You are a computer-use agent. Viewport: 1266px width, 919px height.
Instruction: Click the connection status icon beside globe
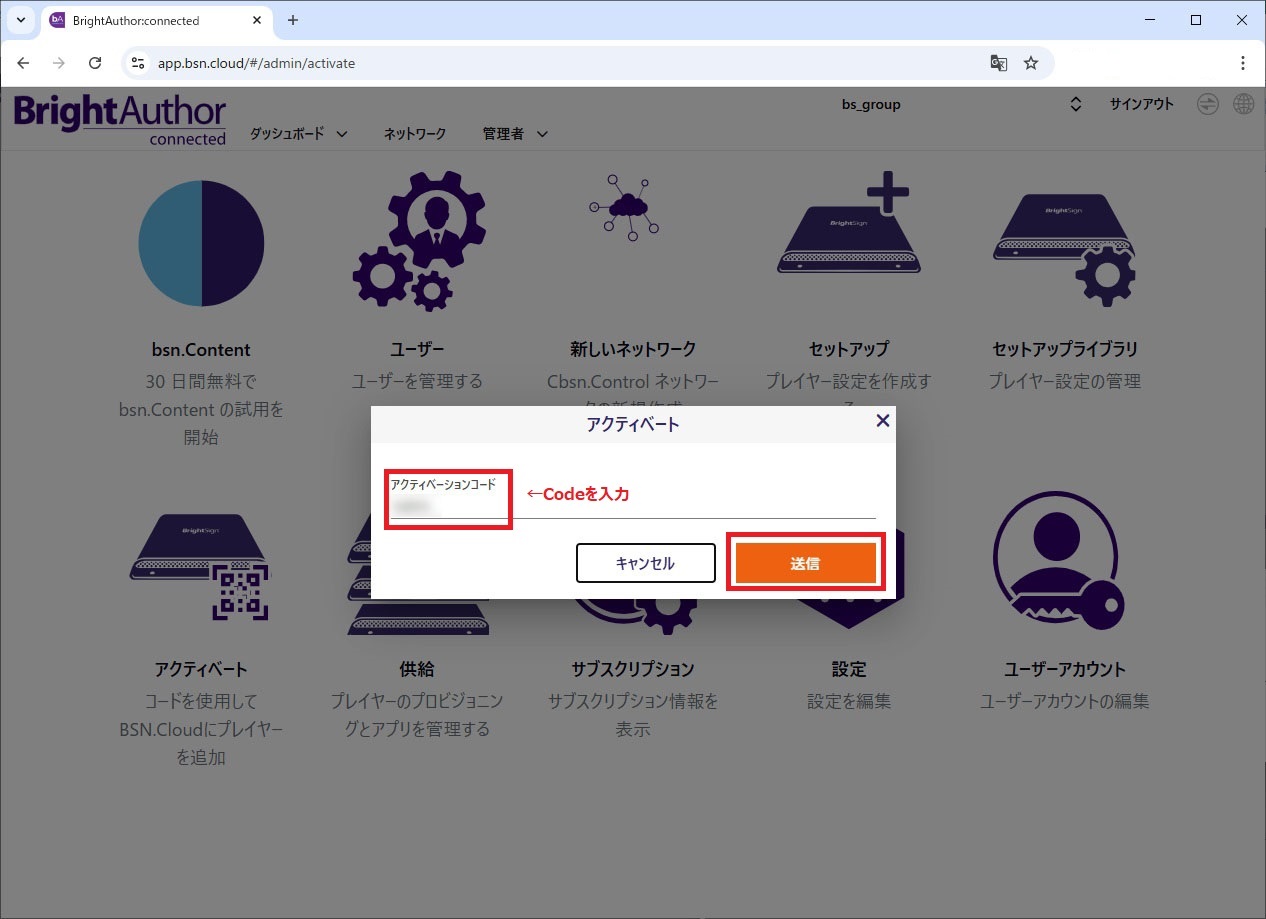coord(1208,104)
